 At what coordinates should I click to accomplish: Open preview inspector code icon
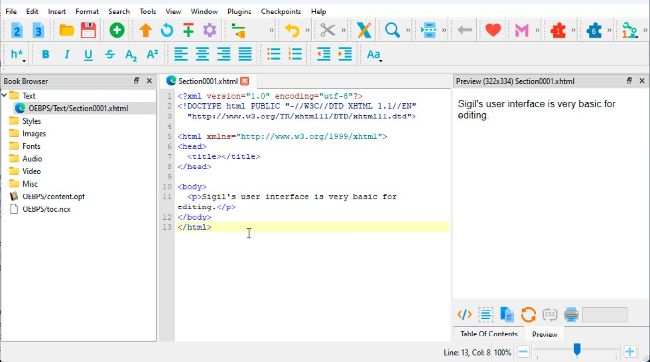coord(464,315)
